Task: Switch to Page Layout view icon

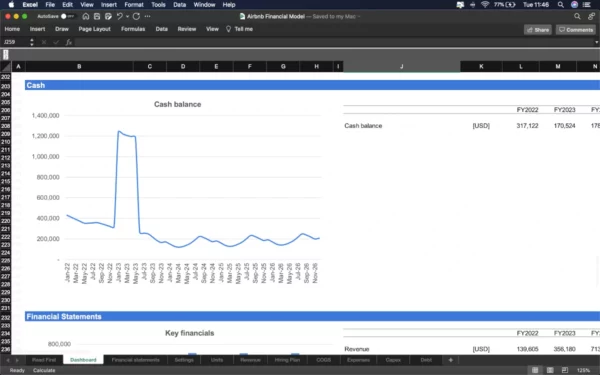Action: (x=550, y=370)
